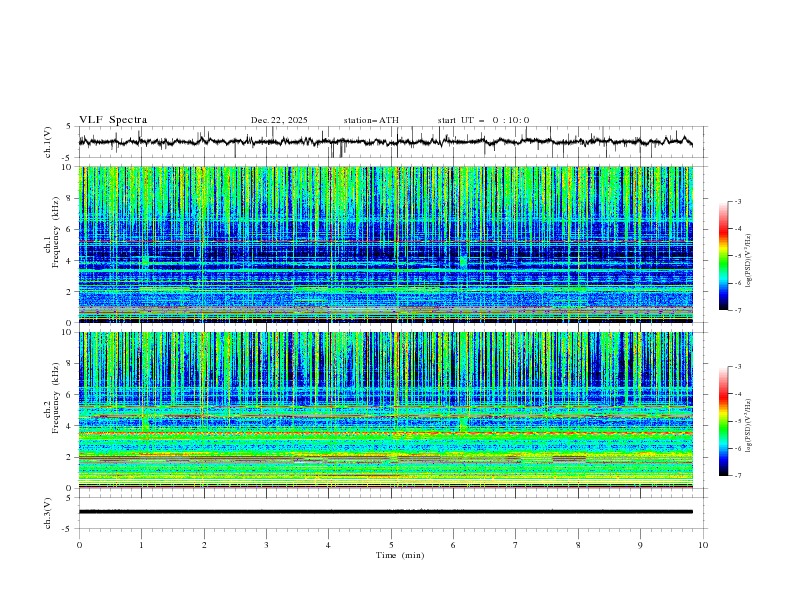Viewport: 792px width, 612px height.
Task: Click the ch.2 spectrogram color bar
Action: 723,421
